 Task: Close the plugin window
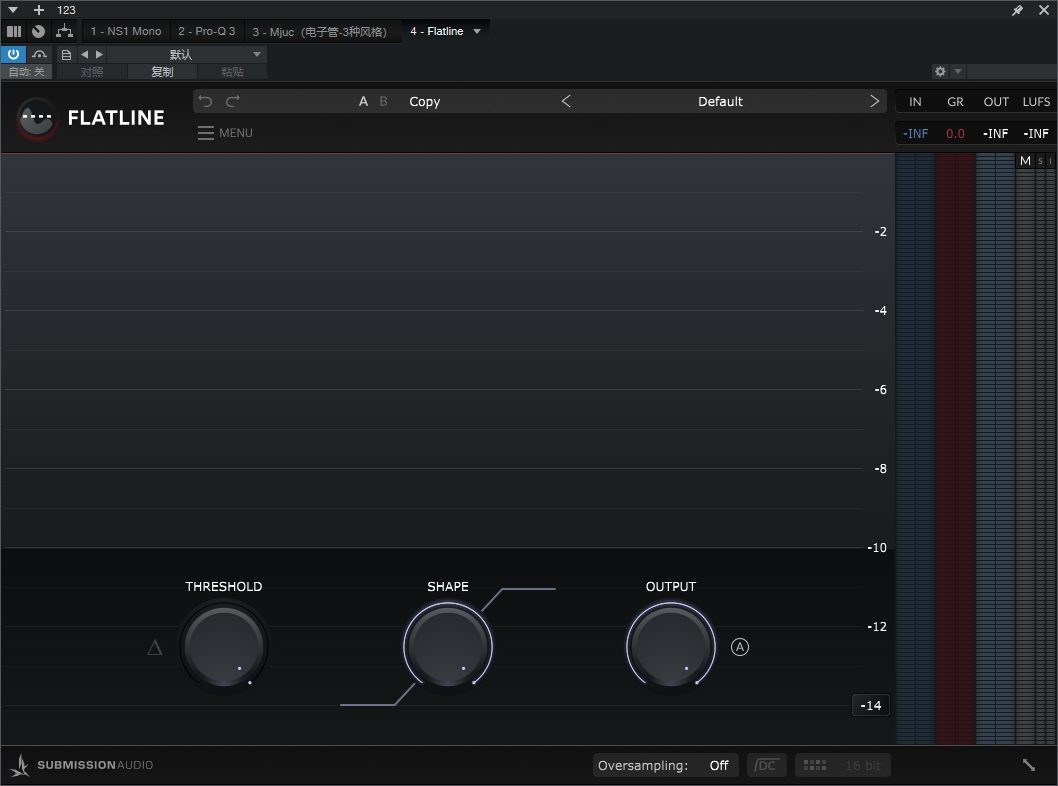coord(1043,9)
